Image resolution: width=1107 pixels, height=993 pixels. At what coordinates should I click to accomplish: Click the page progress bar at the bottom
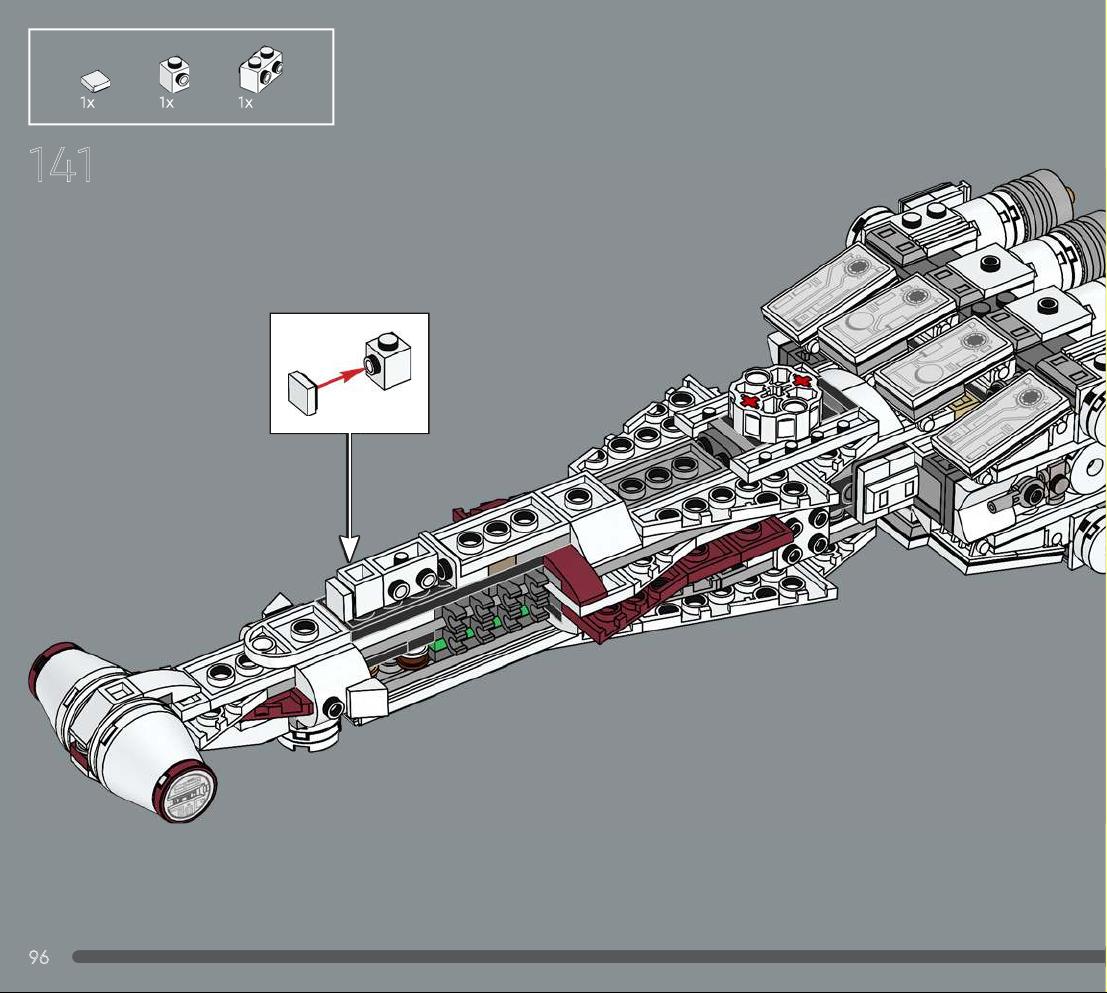tap(589, 957)
